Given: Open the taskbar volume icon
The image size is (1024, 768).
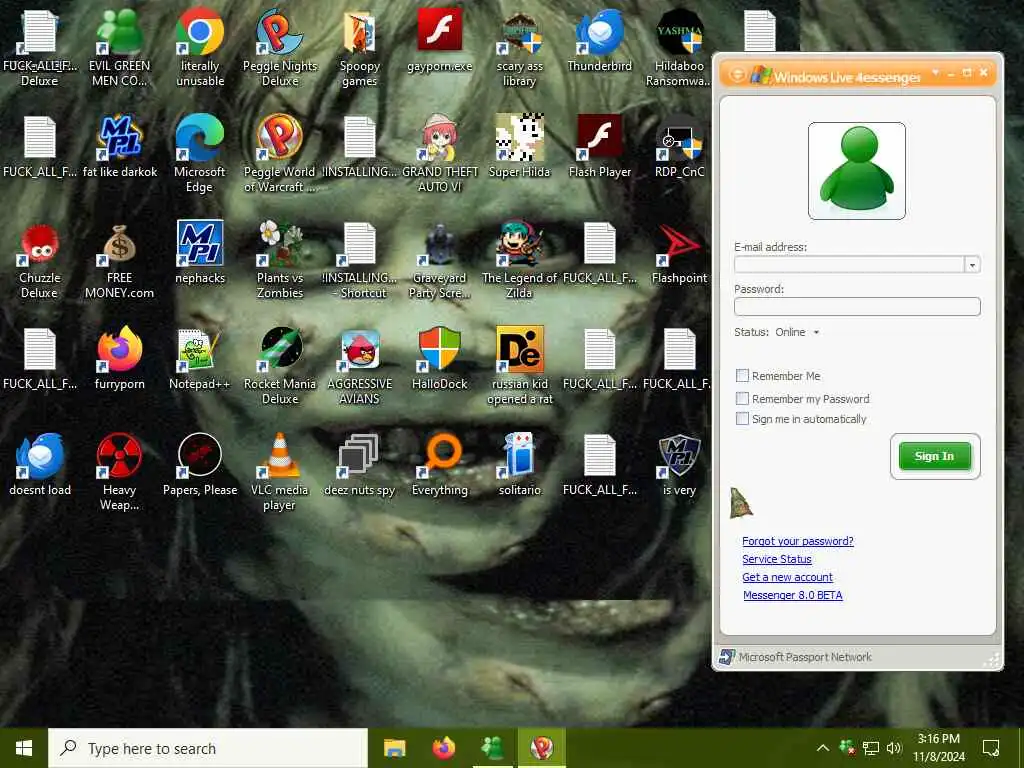Looking at the screenshot, I should coord(894,748).
